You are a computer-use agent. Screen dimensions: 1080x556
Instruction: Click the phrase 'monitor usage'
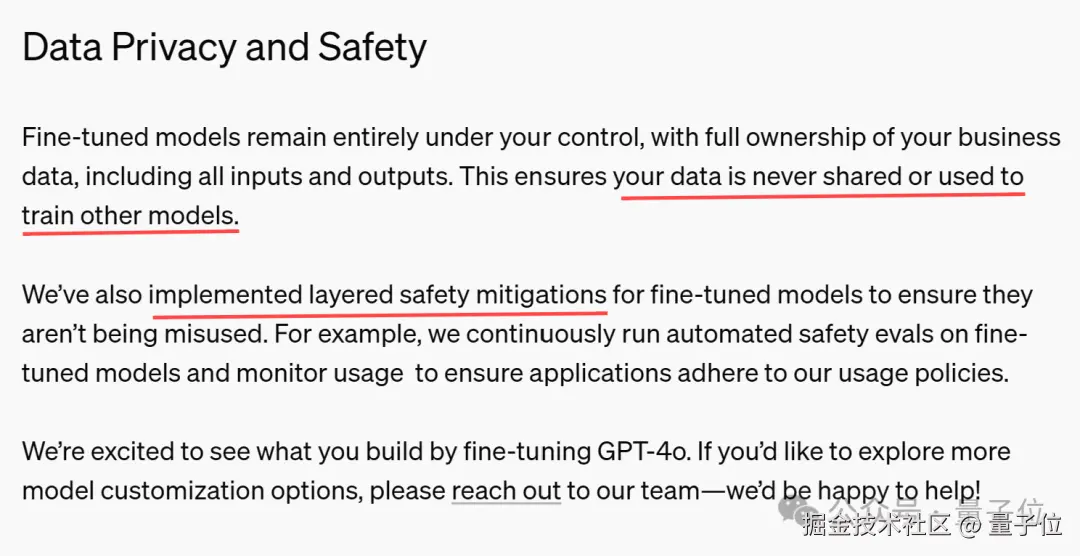(x=320, y=373)
